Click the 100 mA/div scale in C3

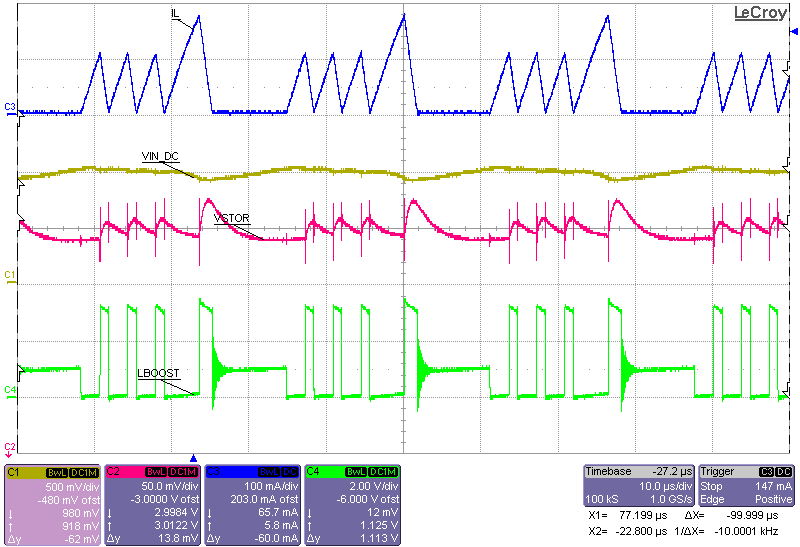tap(271, 486)
